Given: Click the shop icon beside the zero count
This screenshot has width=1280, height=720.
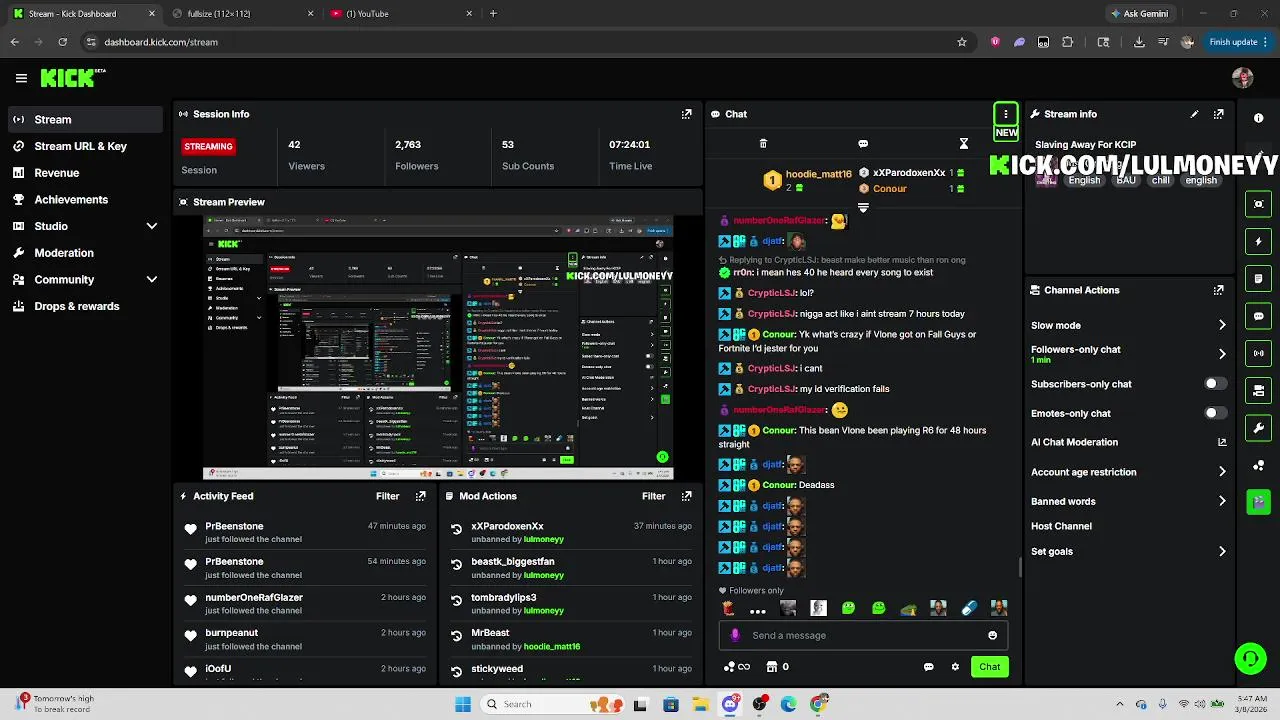Looking at the screenshot, I should [x=771, y=667].
